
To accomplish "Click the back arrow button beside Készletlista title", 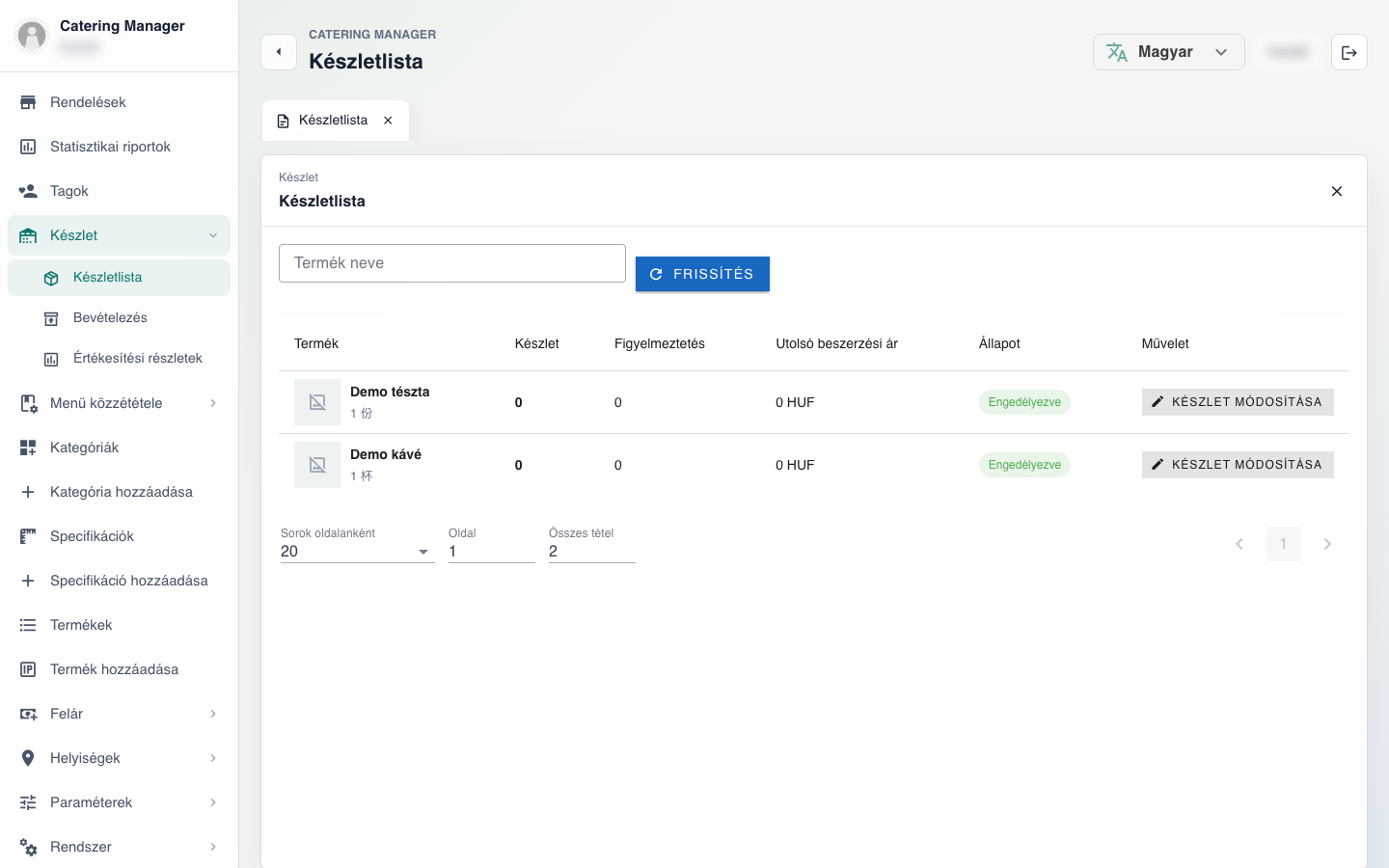I will click(x=279, y=52).
